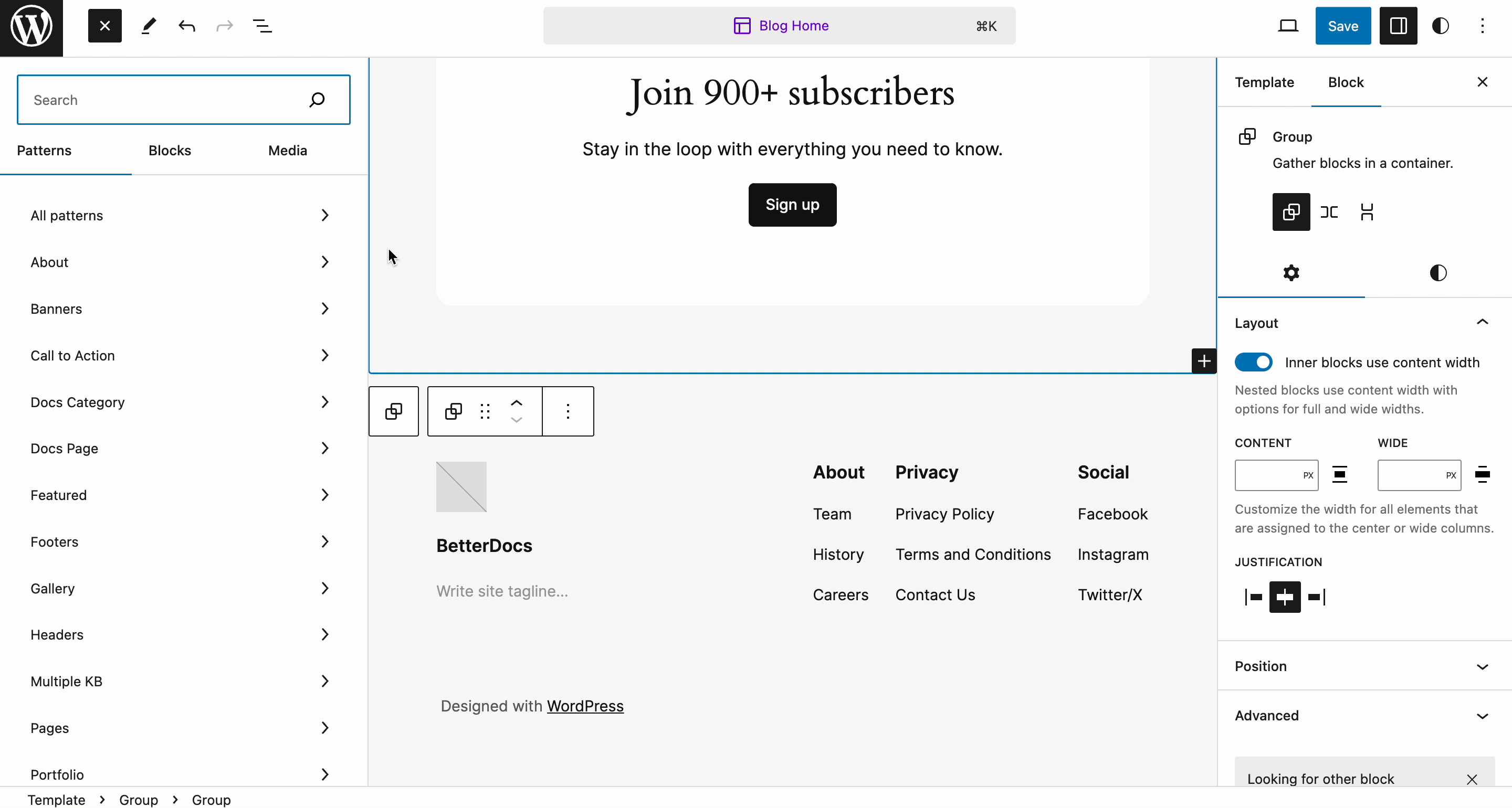Image resolution: width=1512 pixels, height=808 pixels.
Task: Select right justification for the group
Action: [1317, 597]
